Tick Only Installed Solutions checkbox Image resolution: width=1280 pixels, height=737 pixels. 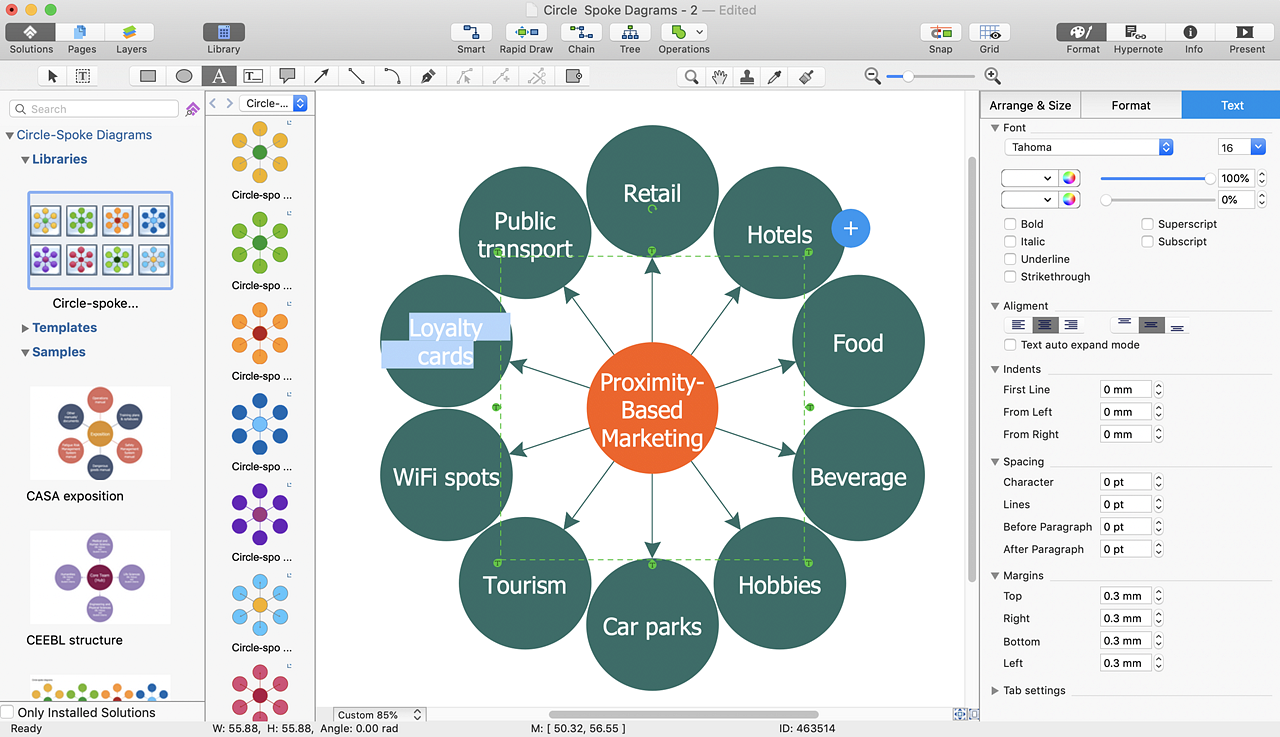click(8, 713)
